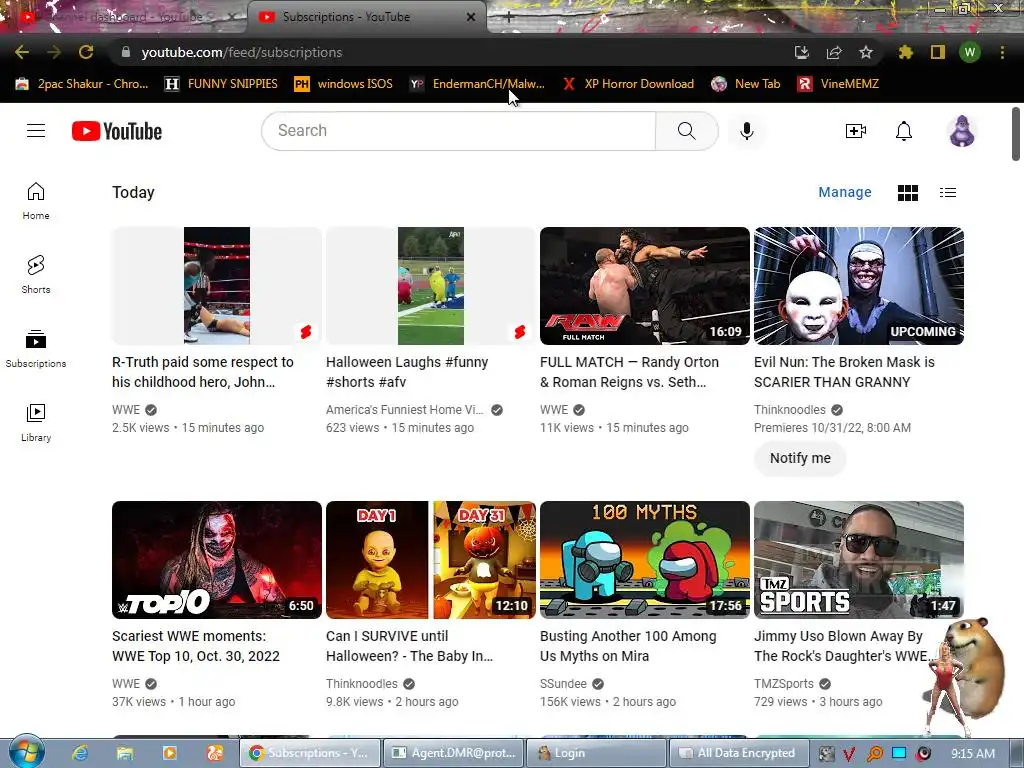
Task: Open the FUNNY SNIPPIES bookmark
Action: (221, 84)
